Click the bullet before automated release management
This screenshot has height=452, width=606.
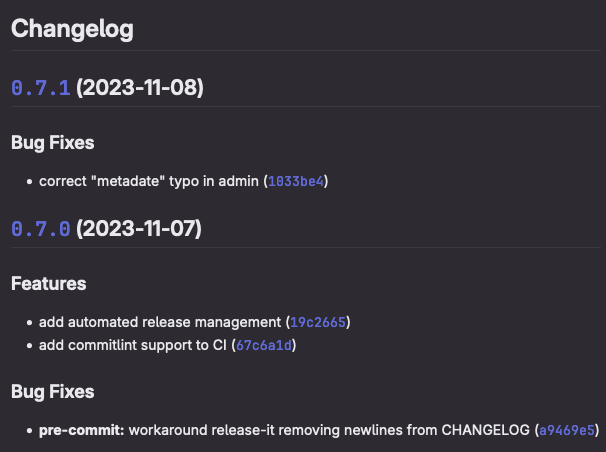click(x=29, y=322)
